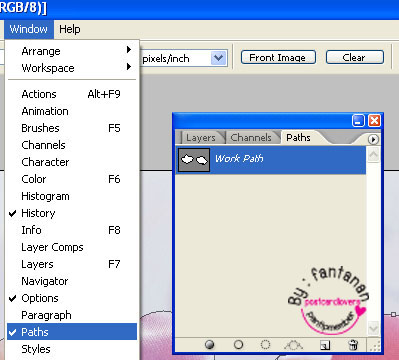Show the Navigator palette
Image resolution: width=399 pixels, height=360 pixels.
(x=72, y=281)
